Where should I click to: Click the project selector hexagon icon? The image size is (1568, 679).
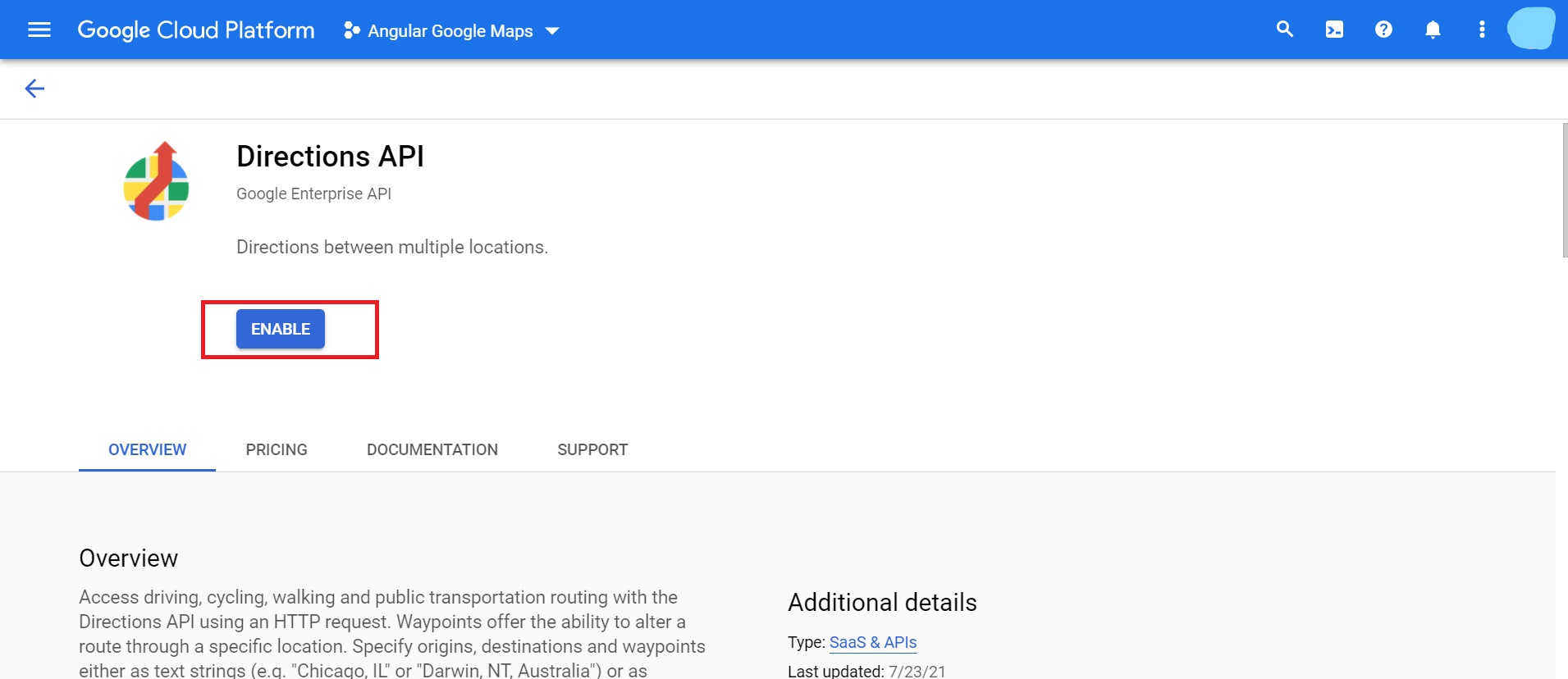(x=352, y=31)
